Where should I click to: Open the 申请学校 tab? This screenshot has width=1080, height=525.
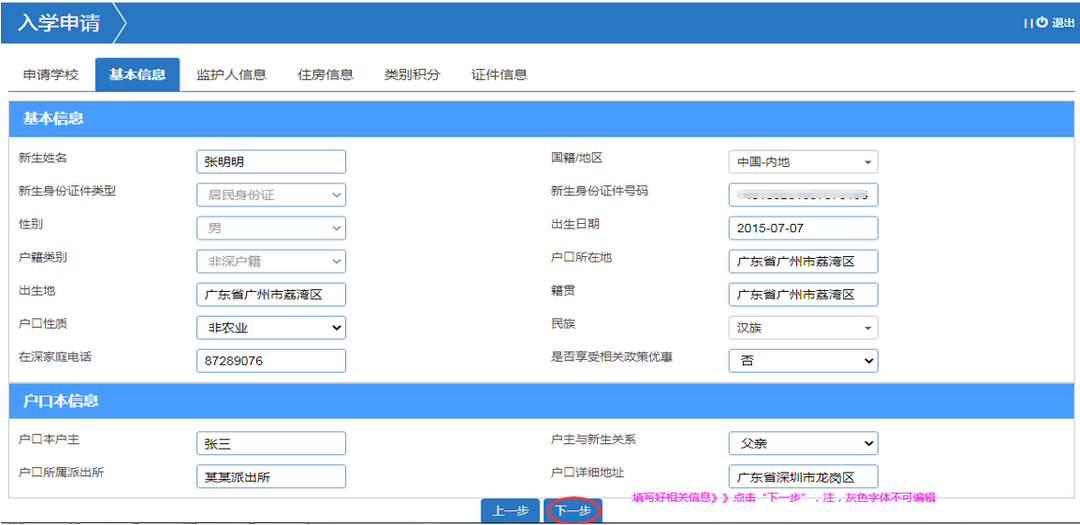[51, 75]
